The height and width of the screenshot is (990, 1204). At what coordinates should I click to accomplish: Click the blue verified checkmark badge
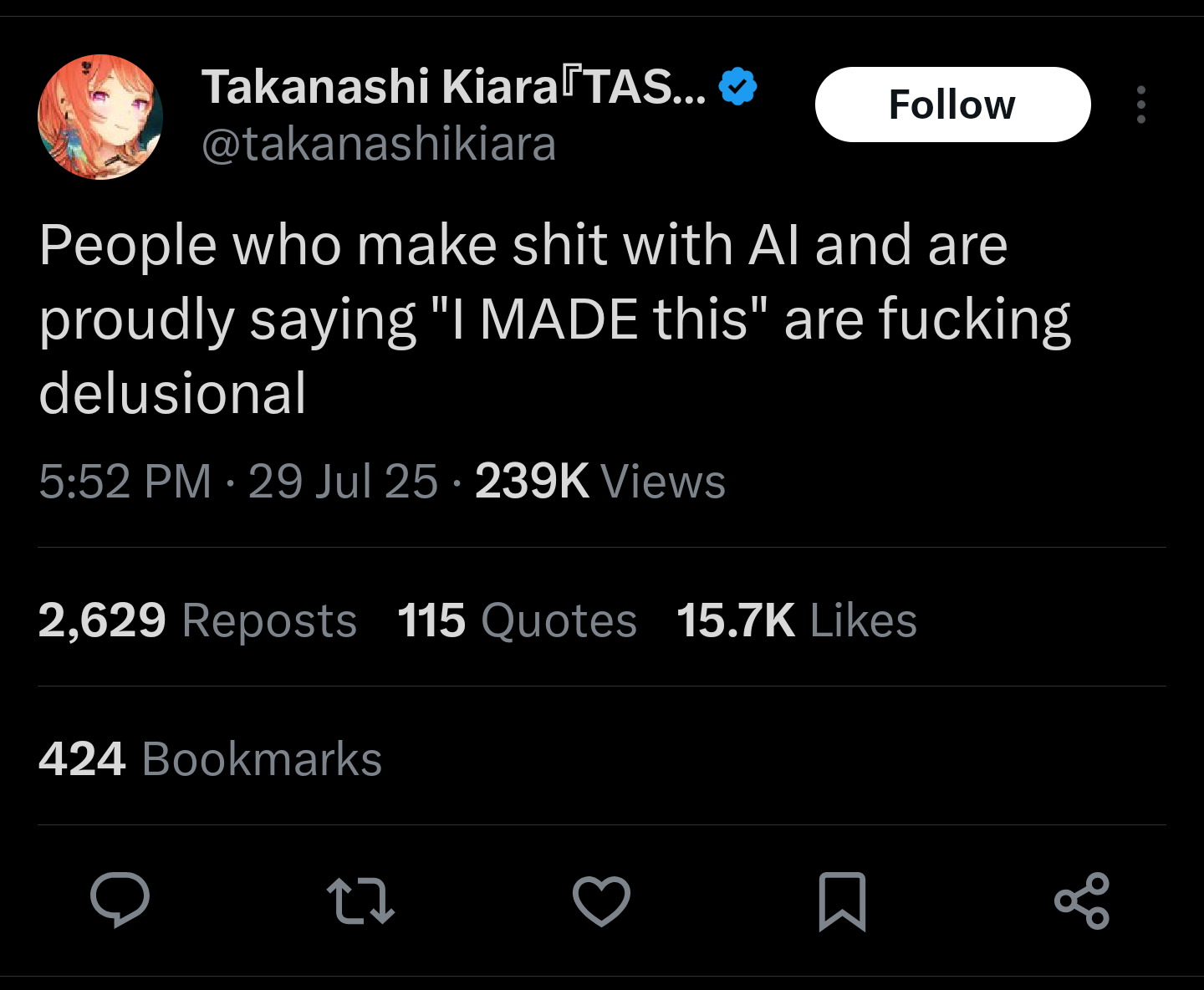click(x=737, y=86)
